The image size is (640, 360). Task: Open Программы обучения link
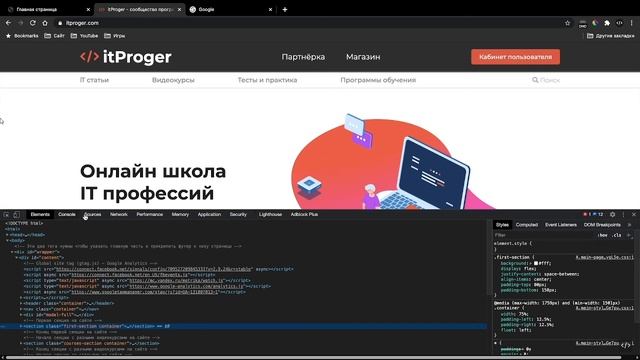tap(378, 80)
